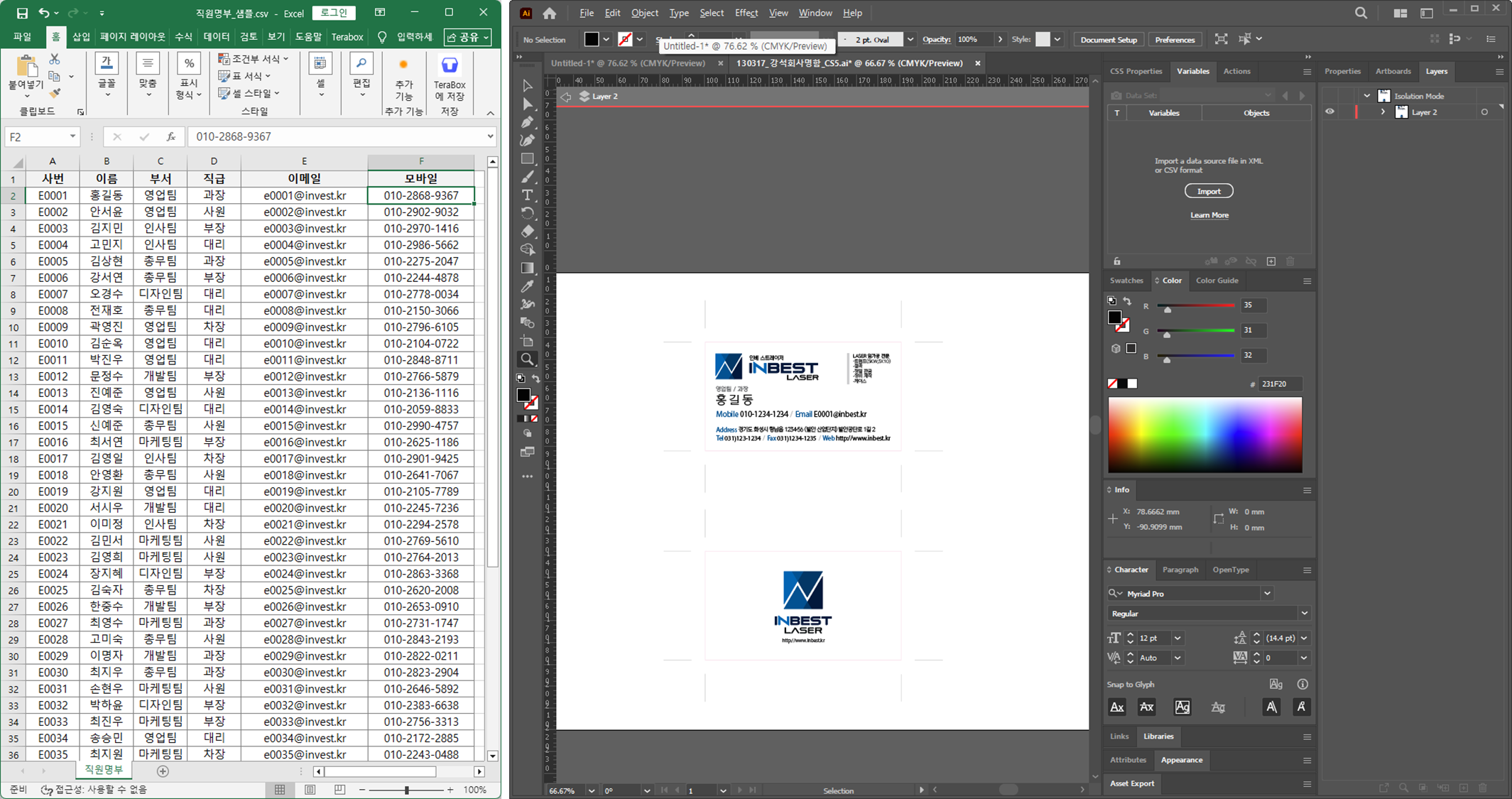Click the TeraBox save icon
Viewport: 1512px width, 799px height.
tap(449, 66)
